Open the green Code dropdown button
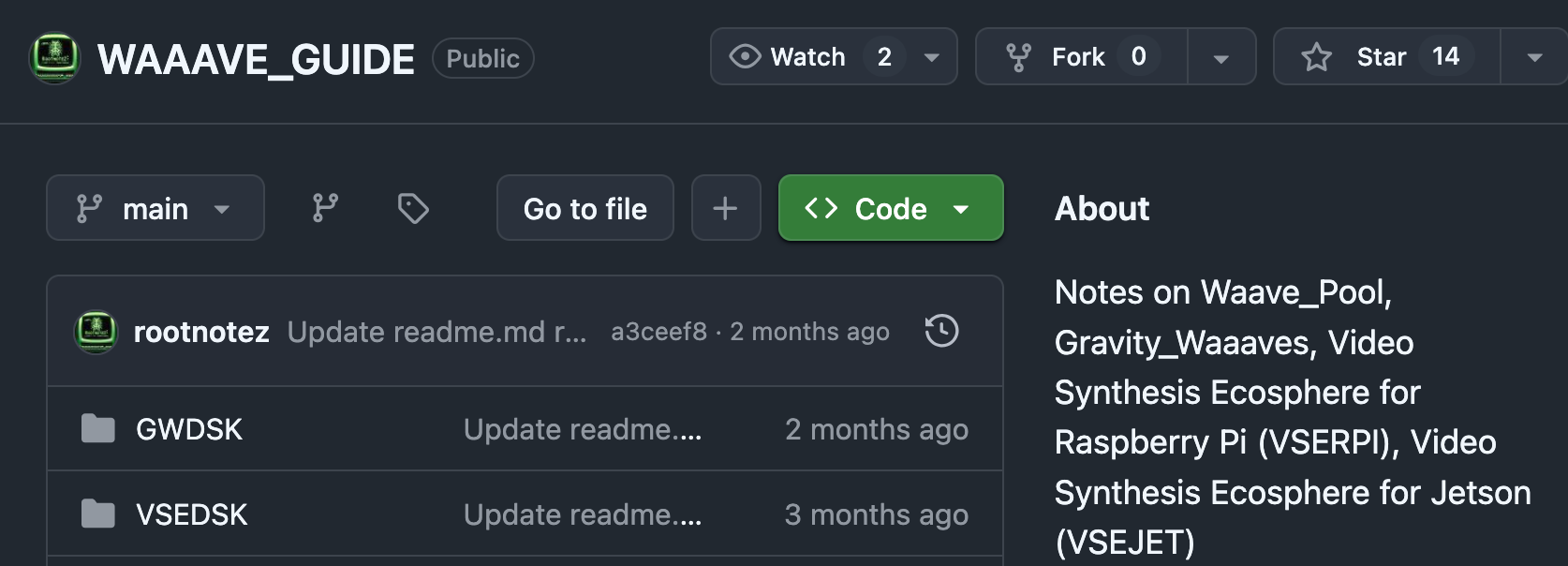The height and width of the screenshot is (566, 1568). (890, 208)
